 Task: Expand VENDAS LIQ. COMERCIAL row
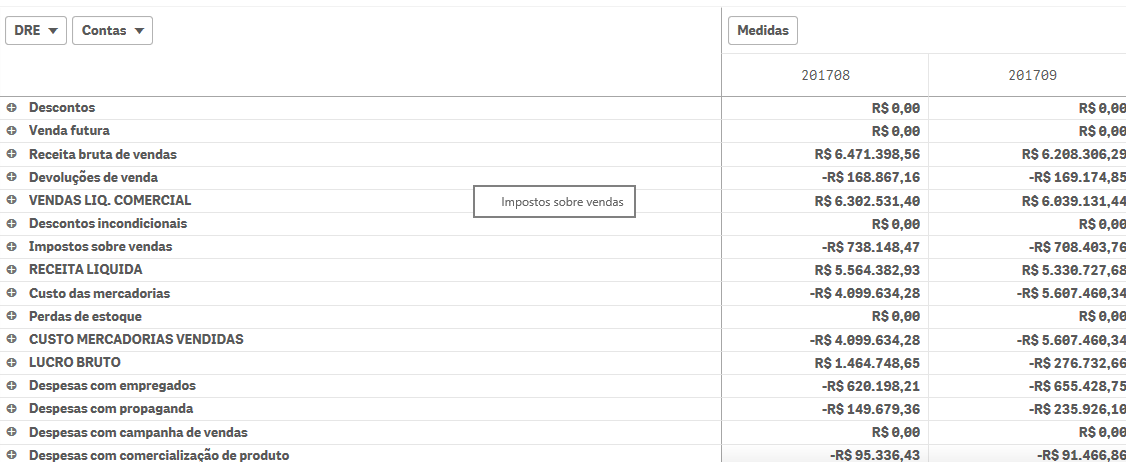(x=12, y=200)
